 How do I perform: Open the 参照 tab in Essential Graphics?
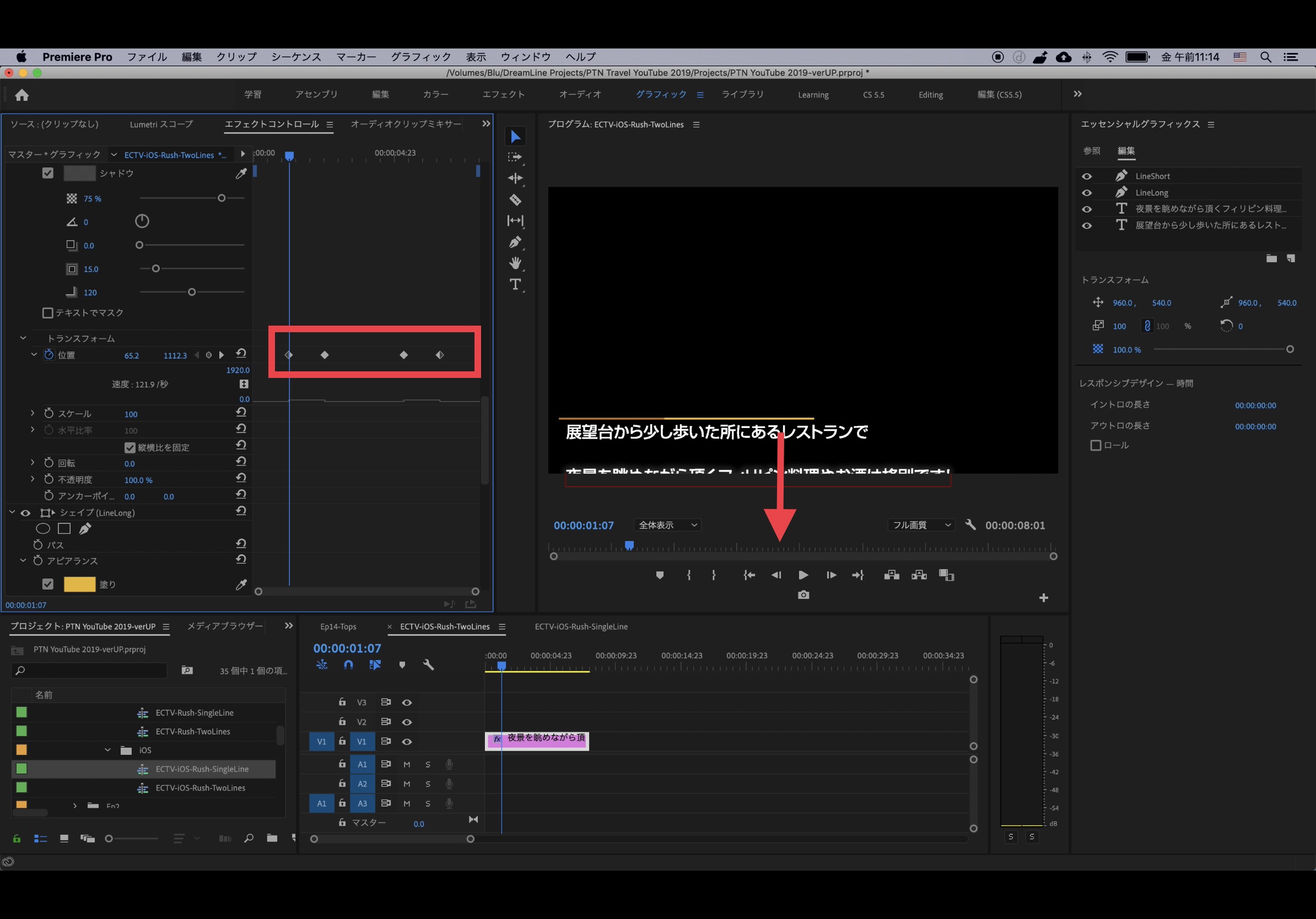[x=1091, y=150]
